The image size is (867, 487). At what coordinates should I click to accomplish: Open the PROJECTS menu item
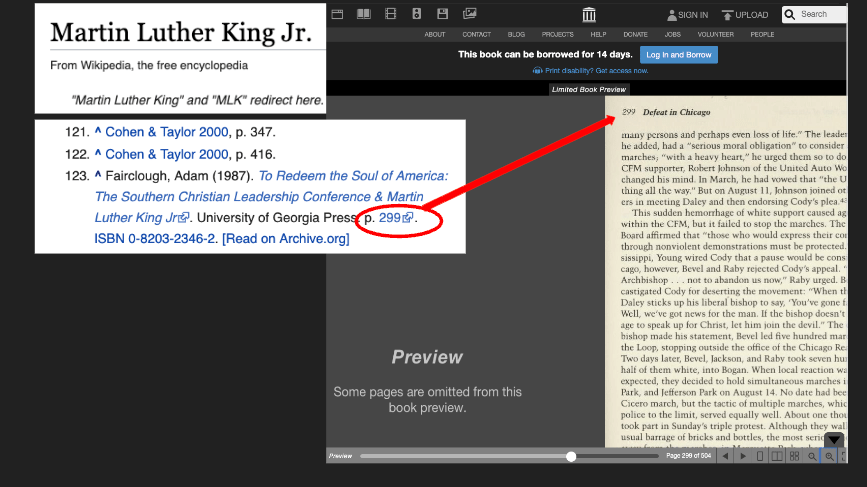pyautogui.click(x=557, y=34)
